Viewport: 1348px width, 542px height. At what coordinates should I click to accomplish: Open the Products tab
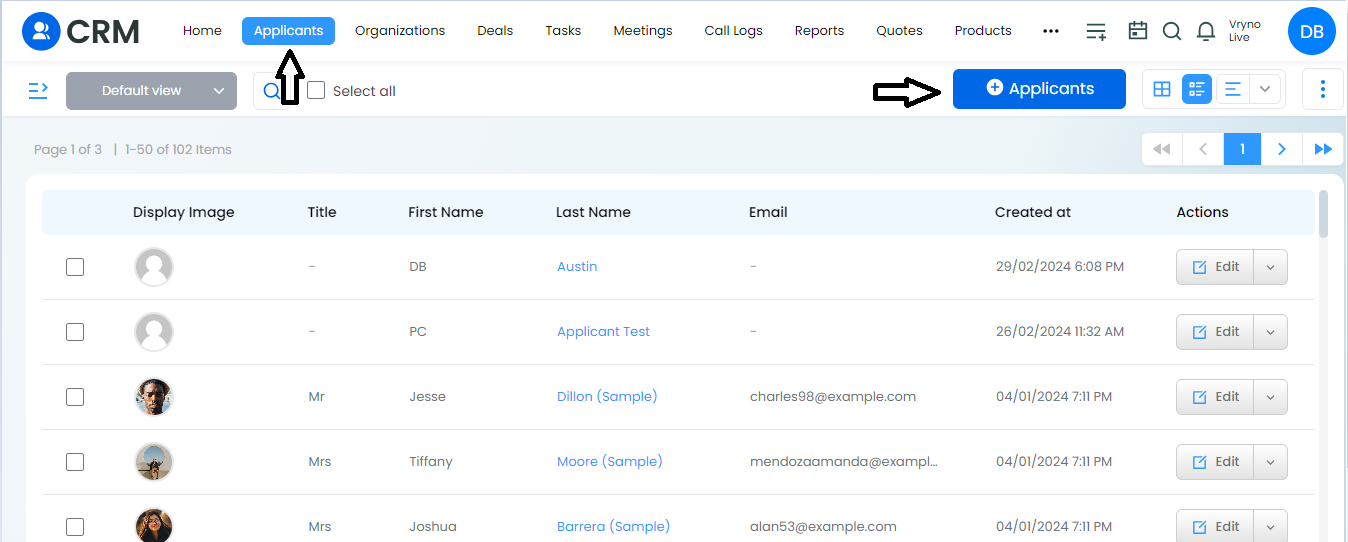coord(983,31)
